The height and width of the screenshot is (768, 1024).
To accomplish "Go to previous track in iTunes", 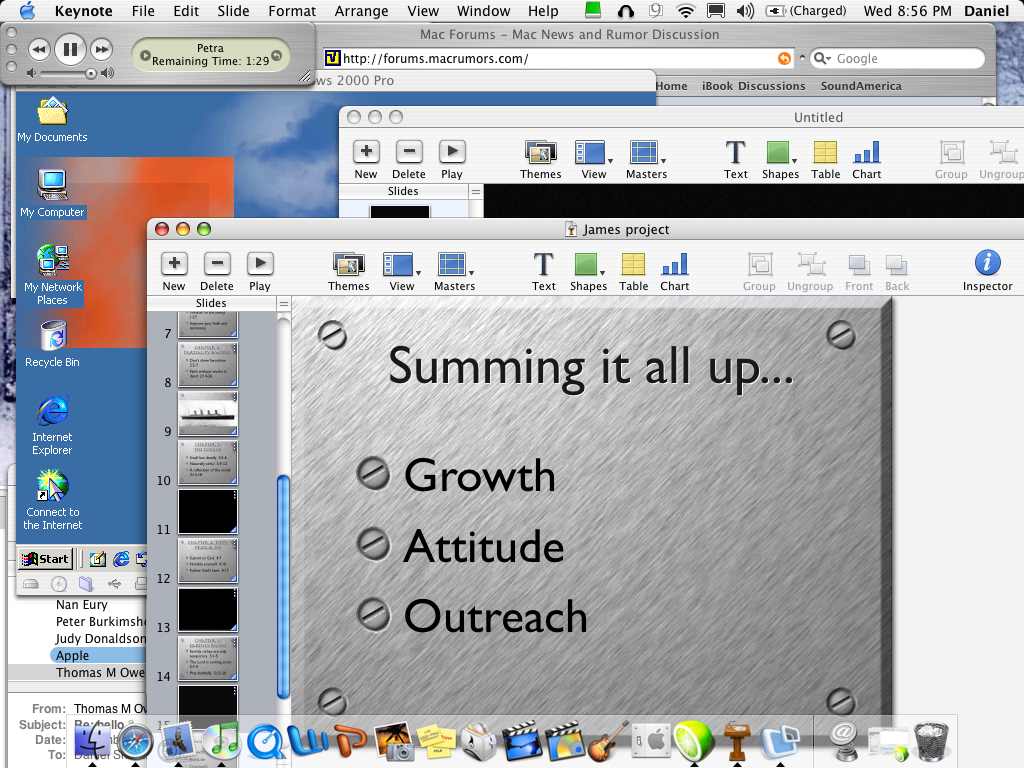I will point(40,50).
